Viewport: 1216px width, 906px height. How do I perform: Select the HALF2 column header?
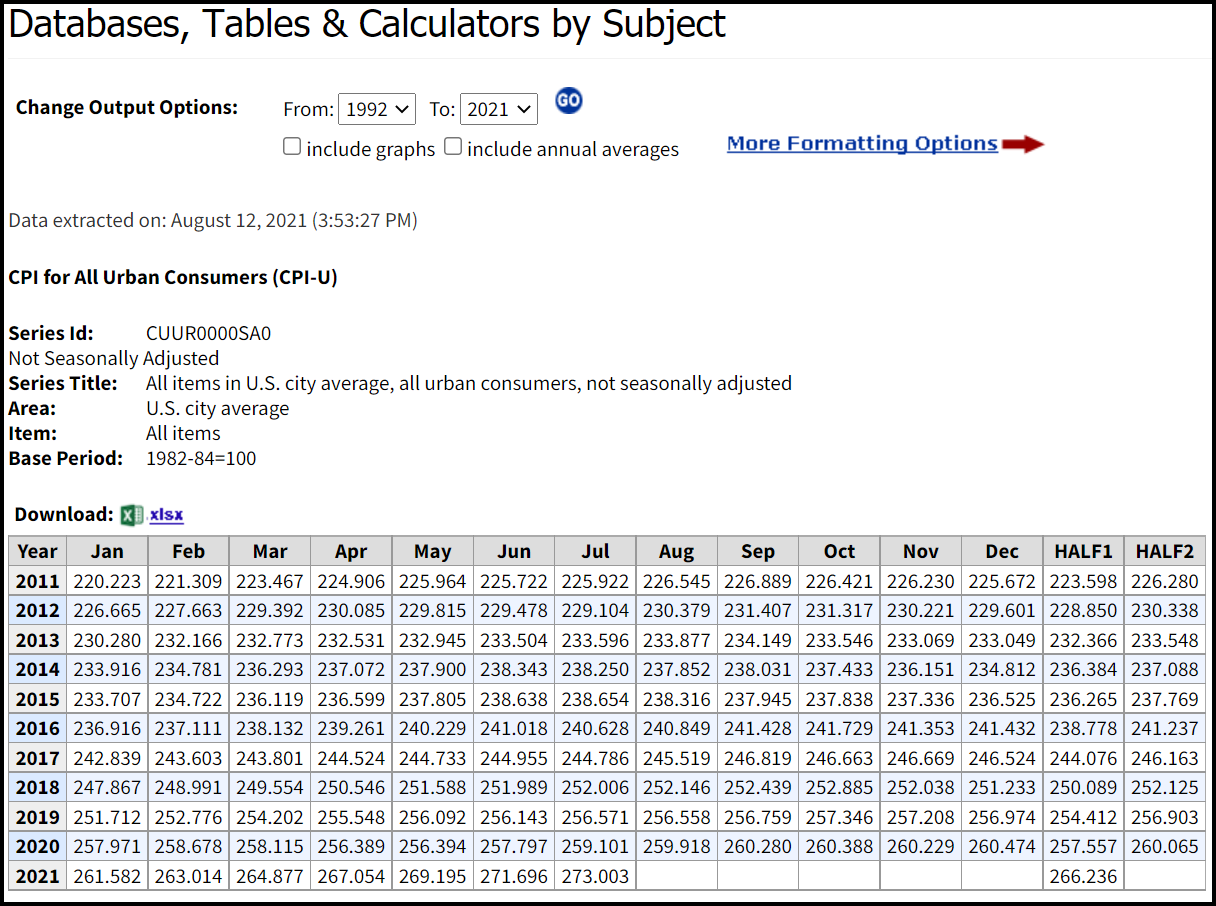click(1165, 552)
